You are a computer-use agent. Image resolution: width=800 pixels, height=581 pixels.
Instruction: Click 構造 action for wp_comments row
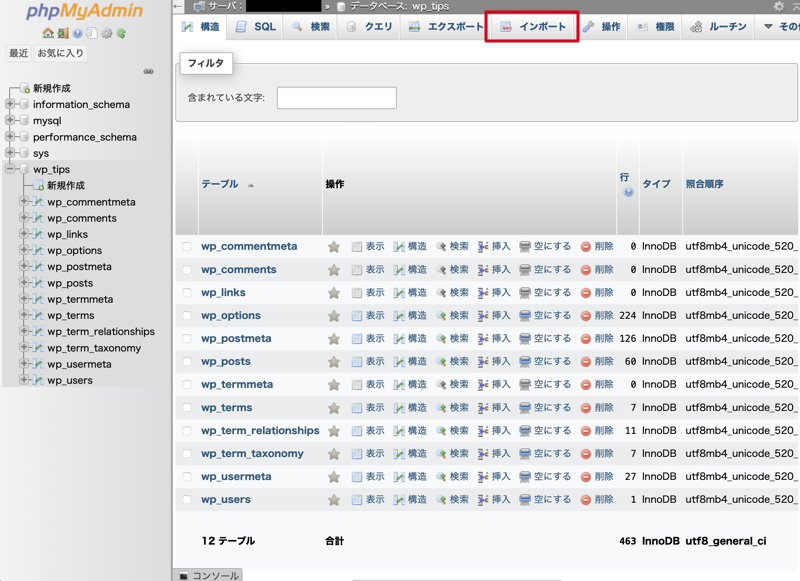coord(410,270)
